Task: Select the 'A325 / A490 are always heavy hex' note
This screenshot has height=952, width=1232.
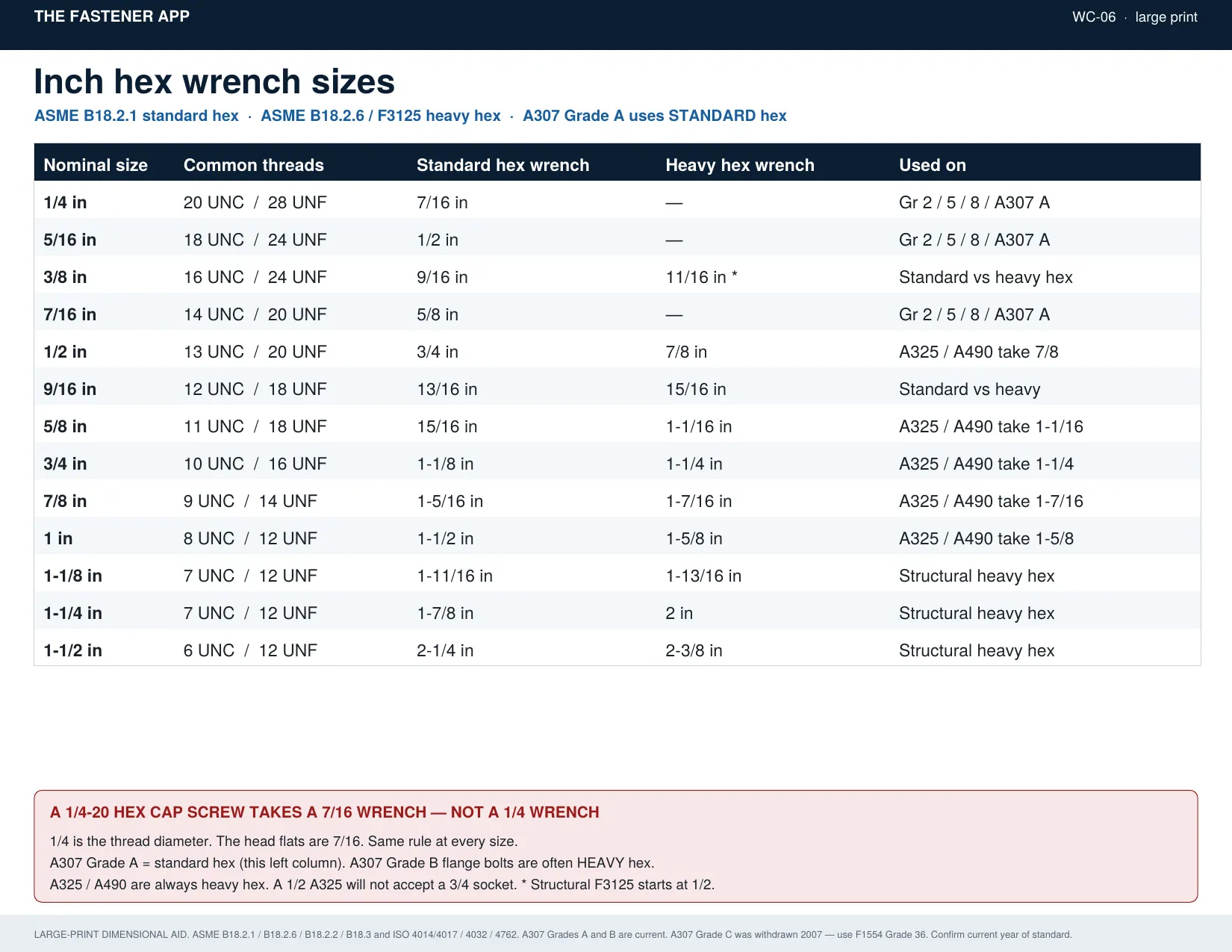Action: click(159, 884)
